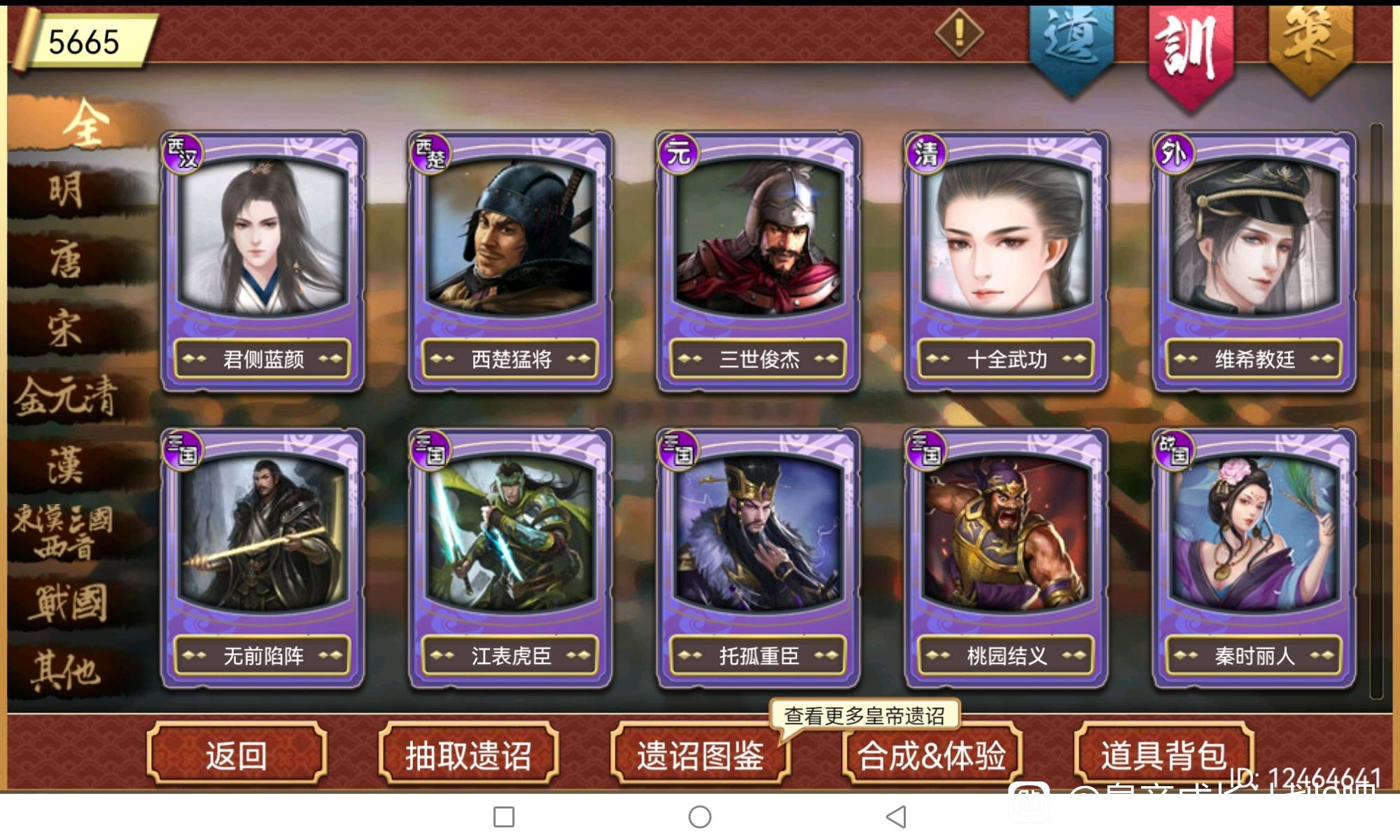Click the card list vertical scrollbar
The width and height of the screenshot is (1400, 840).
(x=1376, y=412)
